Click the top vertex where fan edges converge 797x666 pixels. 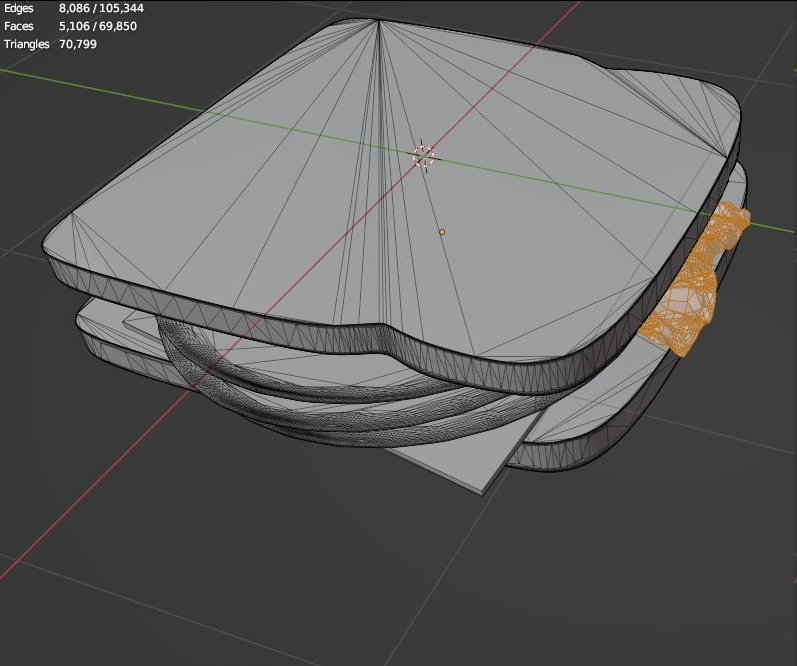pos(378,22)
